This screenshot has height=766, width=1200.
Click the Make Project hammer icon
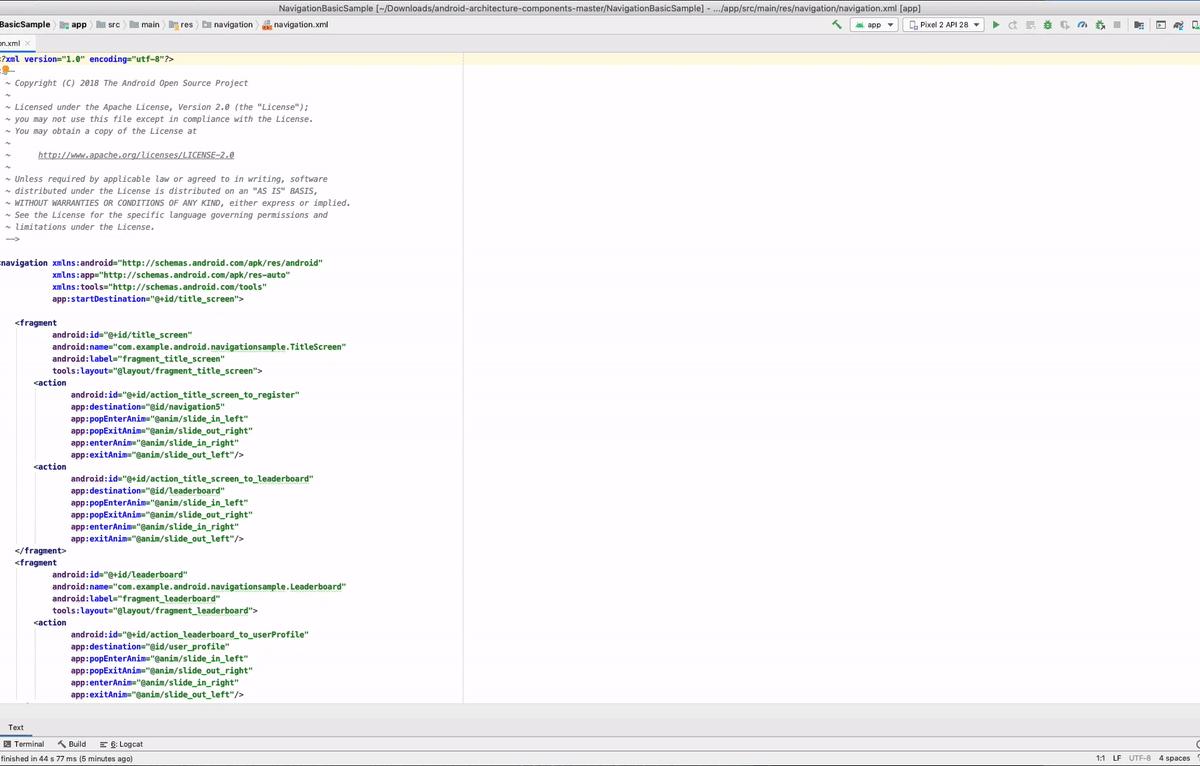[x=836, y=24]
